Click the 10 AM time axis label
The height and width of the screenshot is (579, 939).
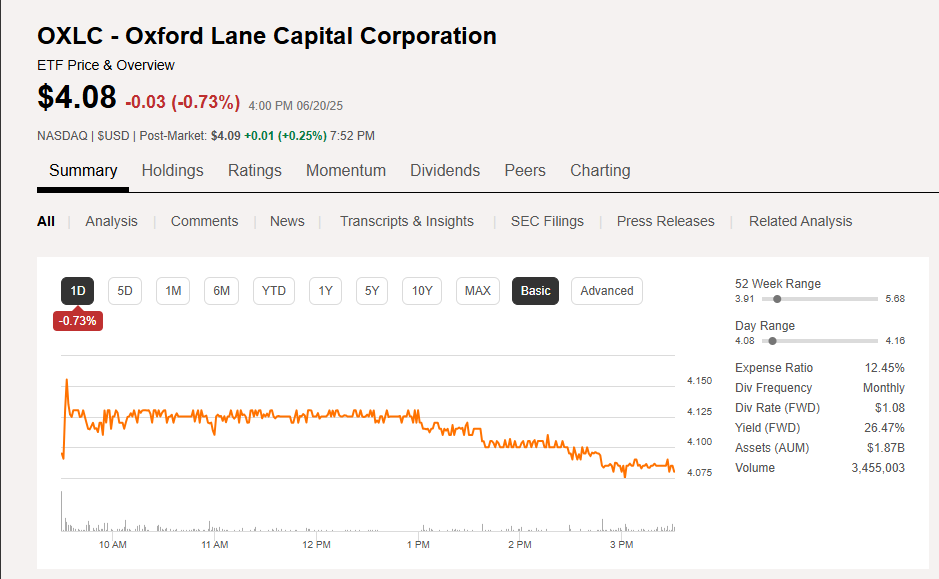113,545
